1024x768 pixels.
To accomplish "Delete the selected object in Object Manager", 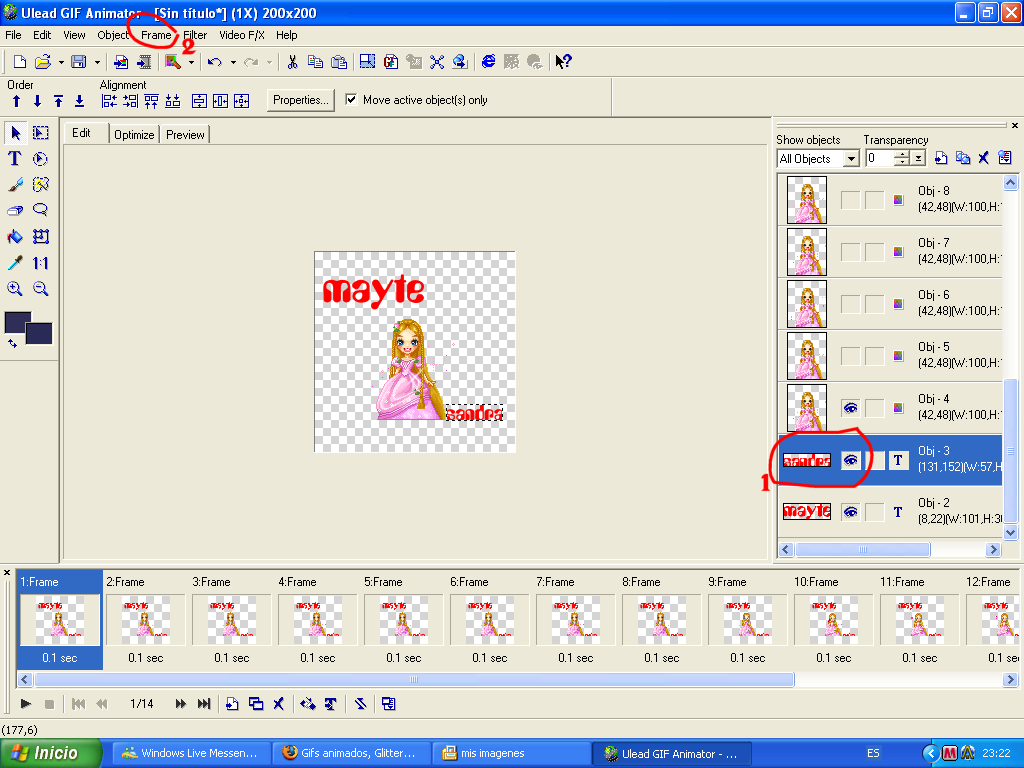I will click(984, 158).
